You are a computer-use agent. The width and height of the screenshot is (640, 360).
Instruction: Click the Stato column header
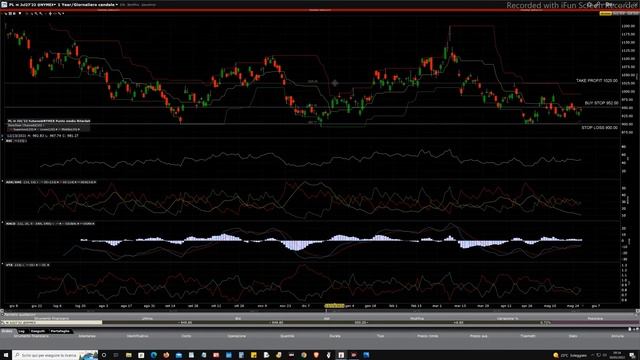coord(573,336)
